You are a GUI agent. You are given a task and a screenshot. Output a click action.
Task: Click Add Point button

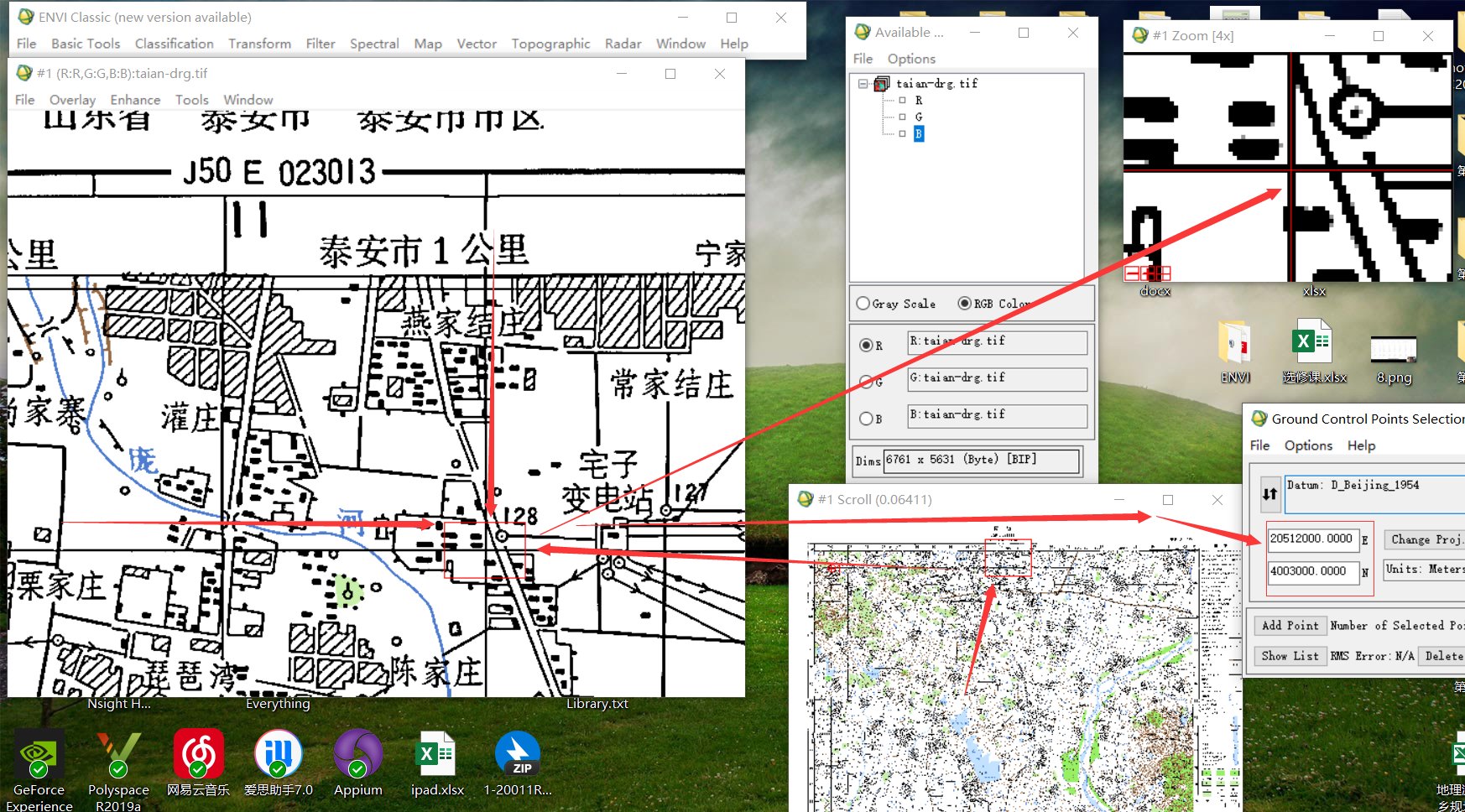pyautogui.click(x=1290, y=626)
